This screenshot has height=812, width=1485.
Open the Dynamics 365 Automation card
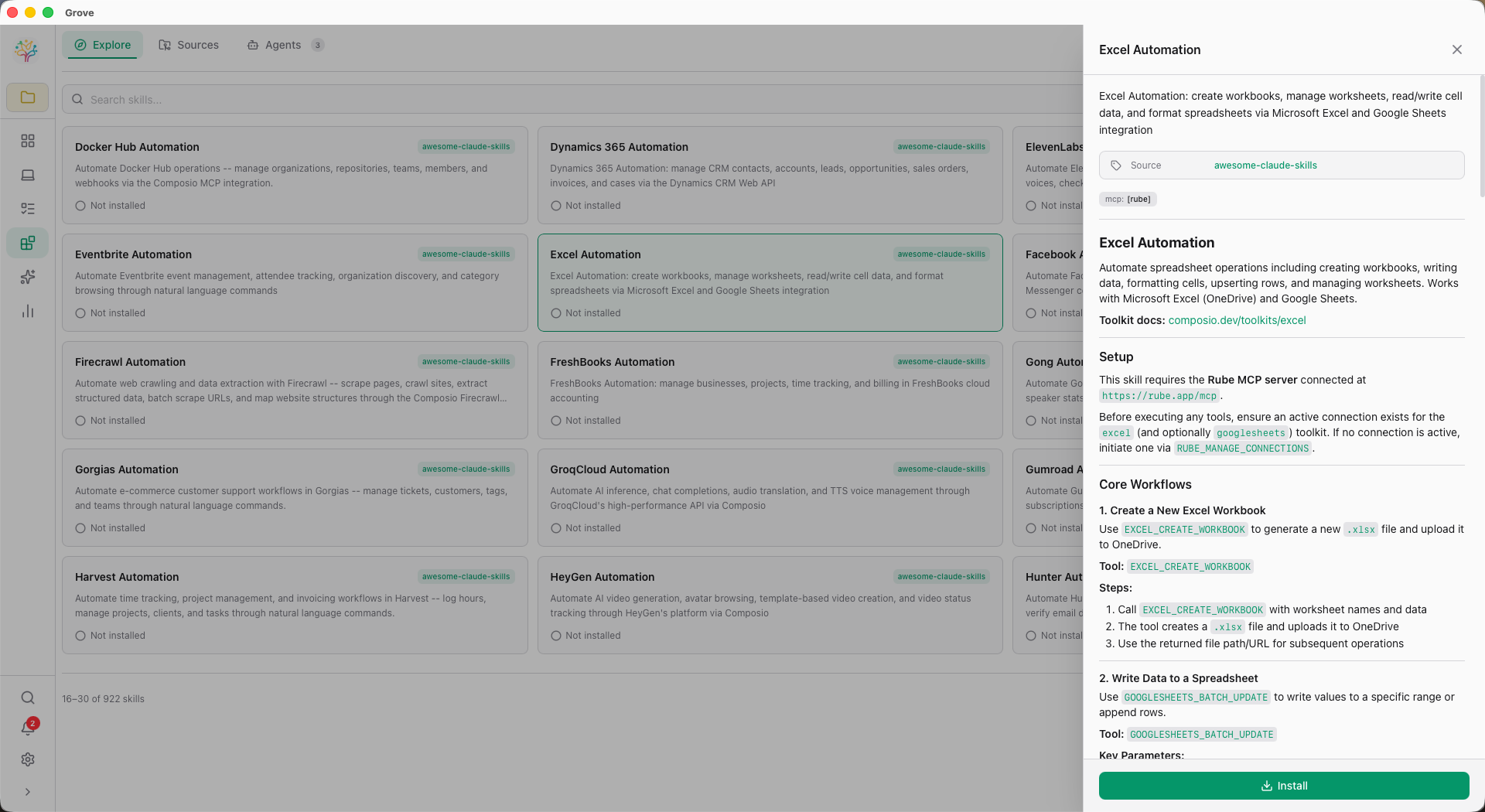click(x=770, y=176)
